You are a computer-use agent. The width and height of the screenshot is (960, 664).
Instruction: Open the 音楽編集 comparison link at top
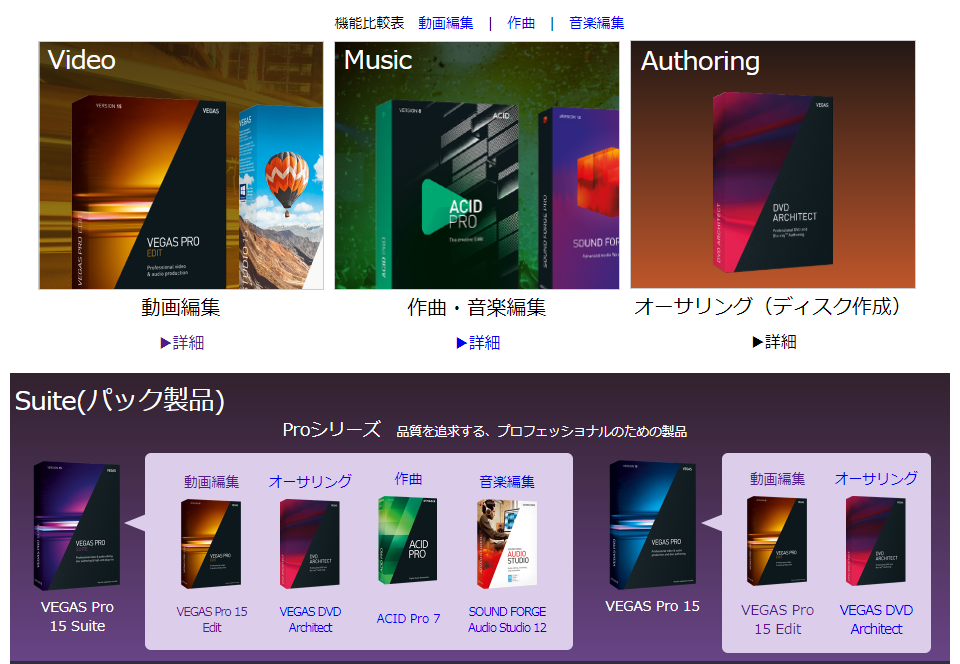(x=596, y=23)
